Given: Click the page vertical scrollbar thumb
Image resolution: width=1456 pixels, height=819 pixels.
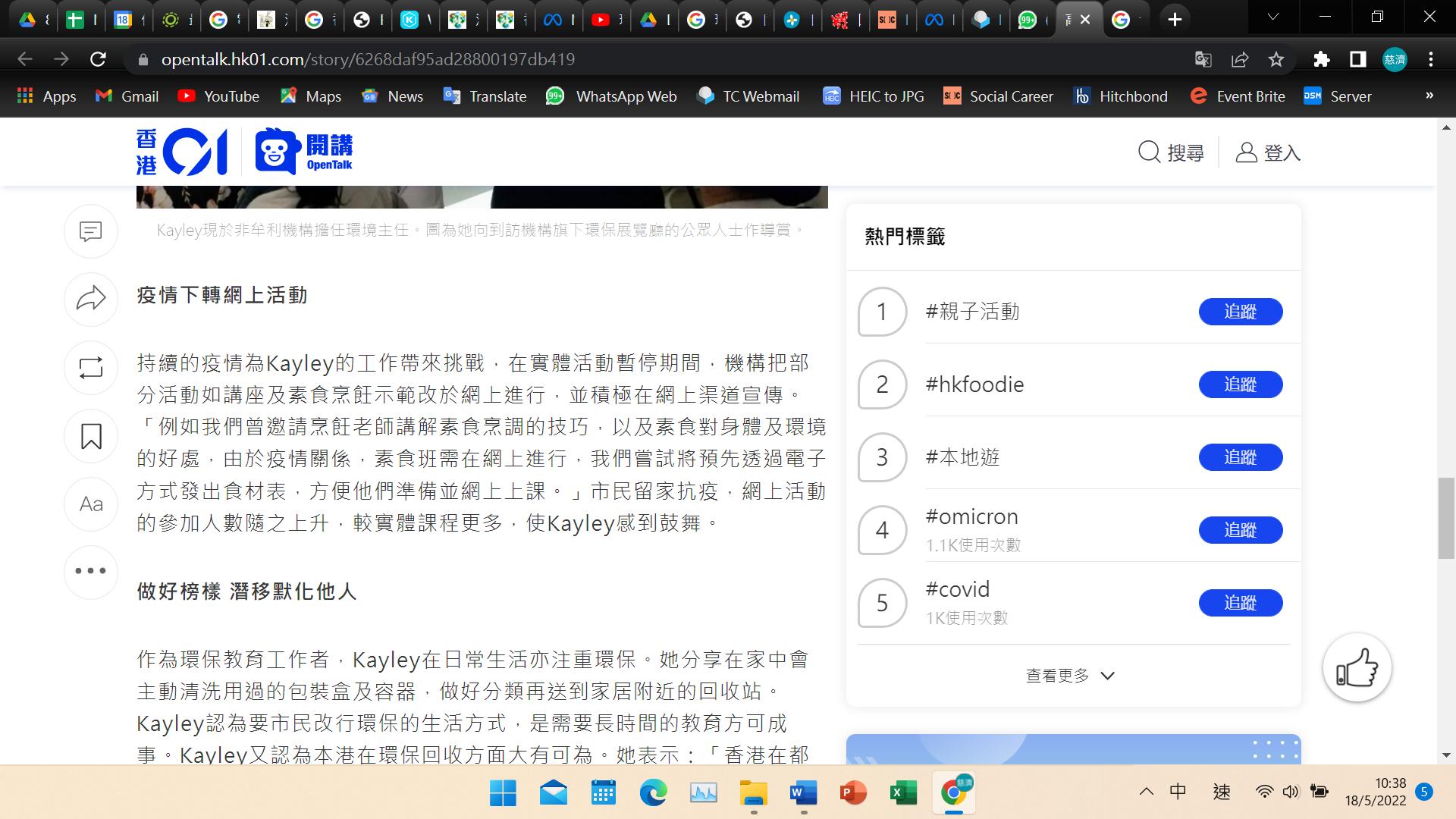Looking at the screenshot, I should tap(1446, 519).
